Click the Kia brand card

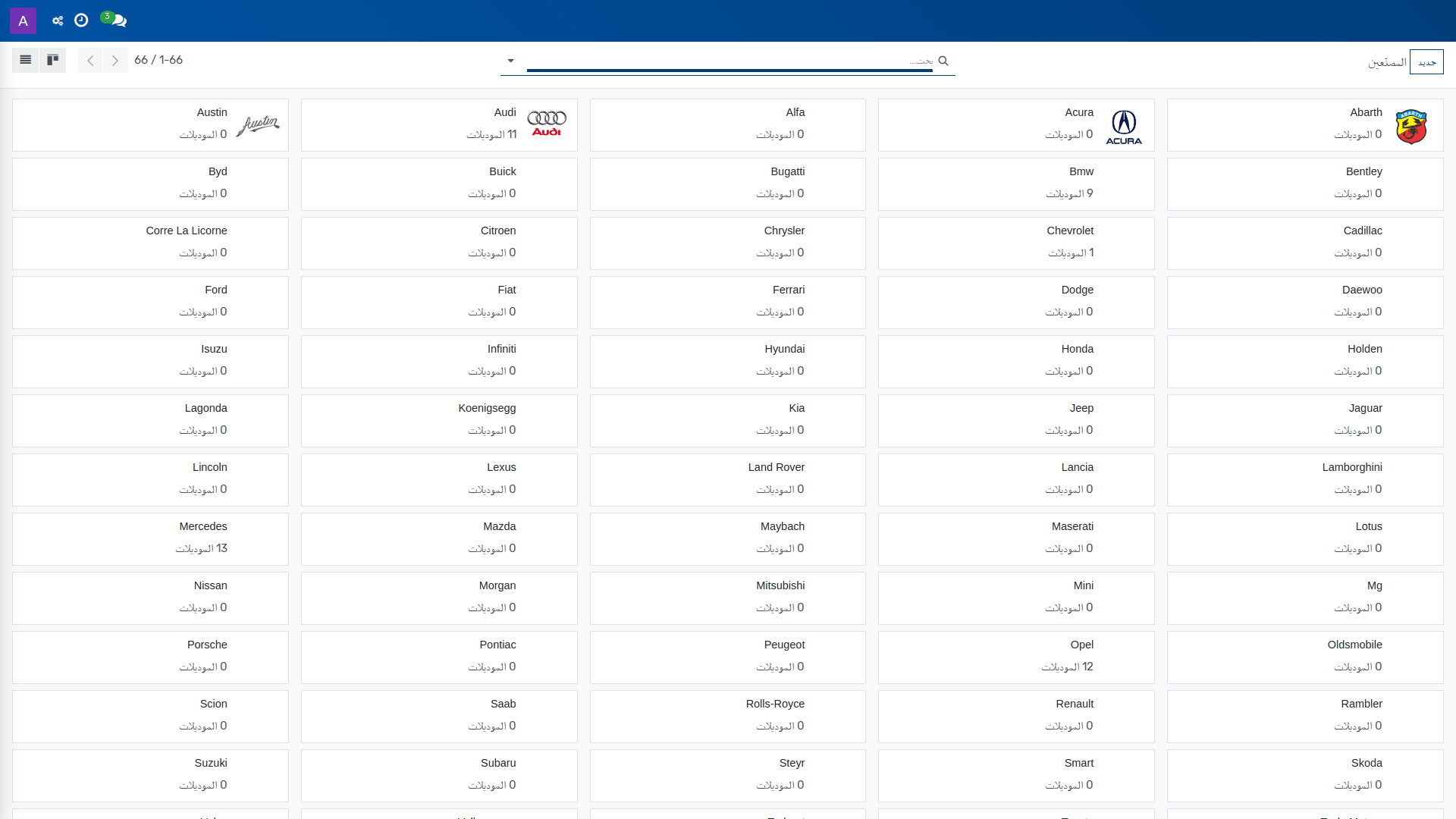tap(728, 421)
